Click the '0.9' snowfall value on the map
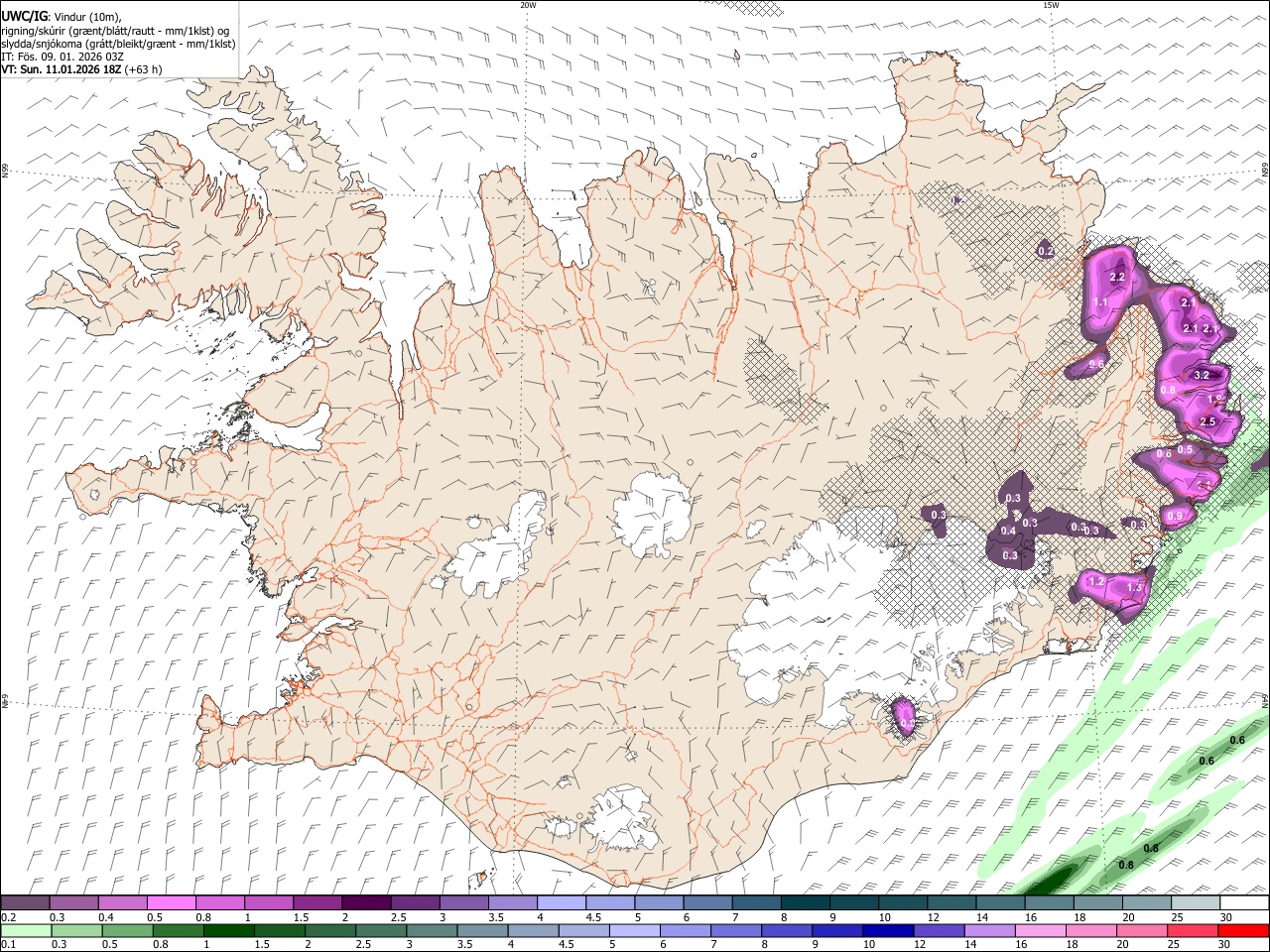 pyautogui.click(x=1175, y=516)
